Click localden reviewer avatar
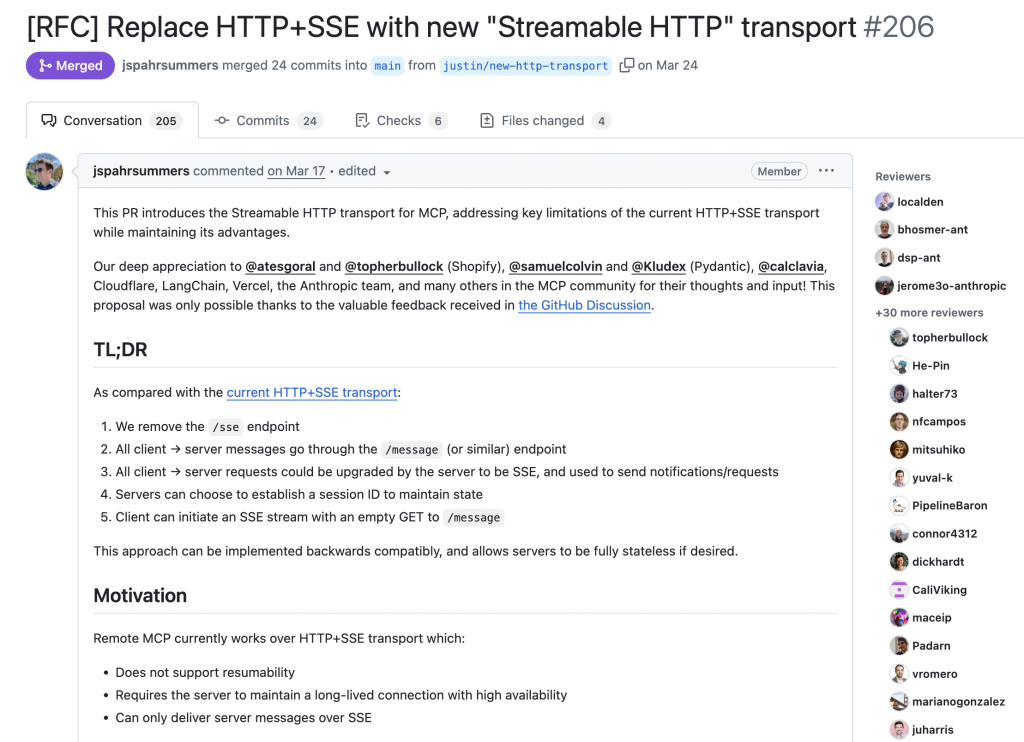Screen dimensions: 1024x742 (884, 202)
